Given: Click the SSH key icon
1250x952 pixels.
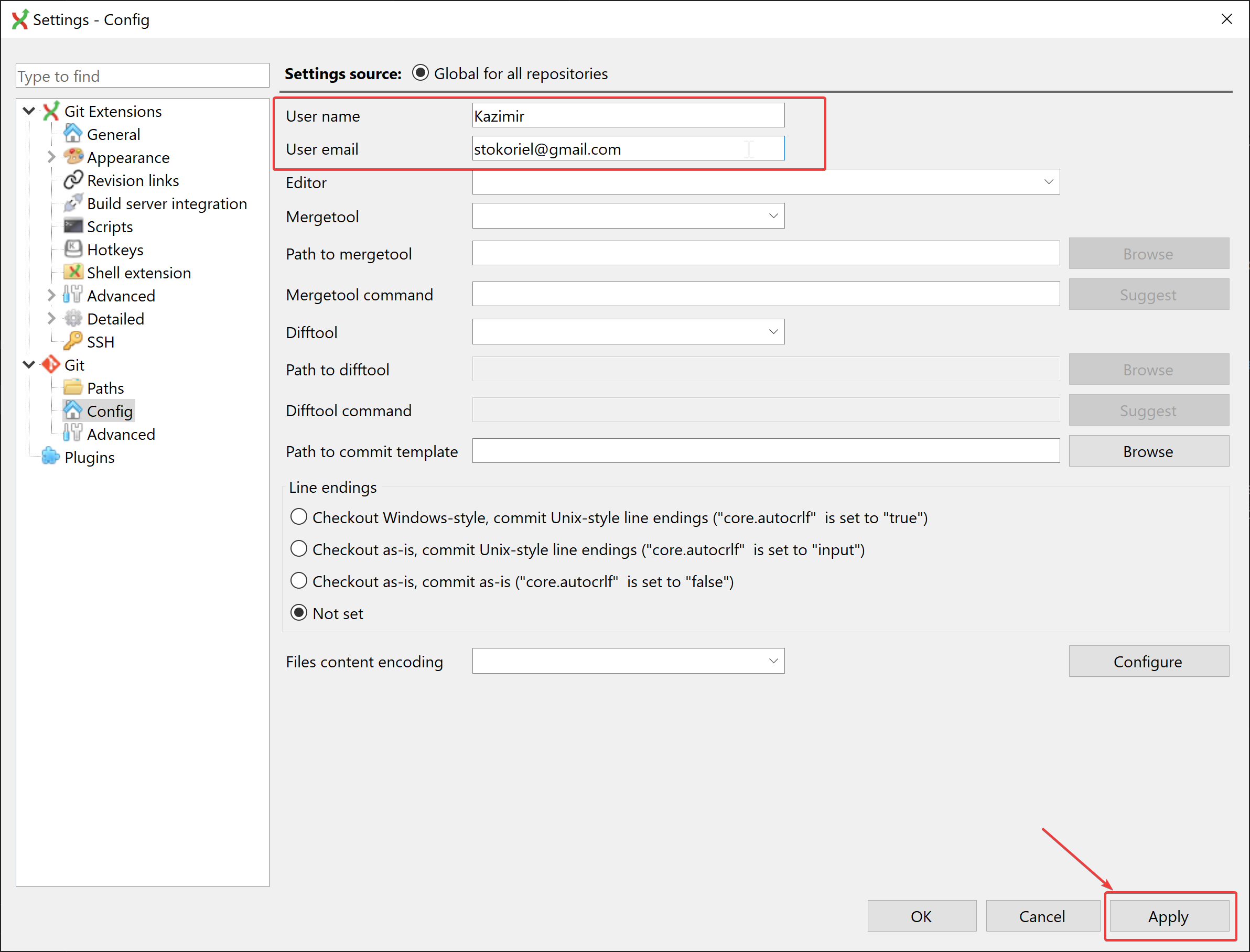Looking at the screenshot, I should [72, 341].
